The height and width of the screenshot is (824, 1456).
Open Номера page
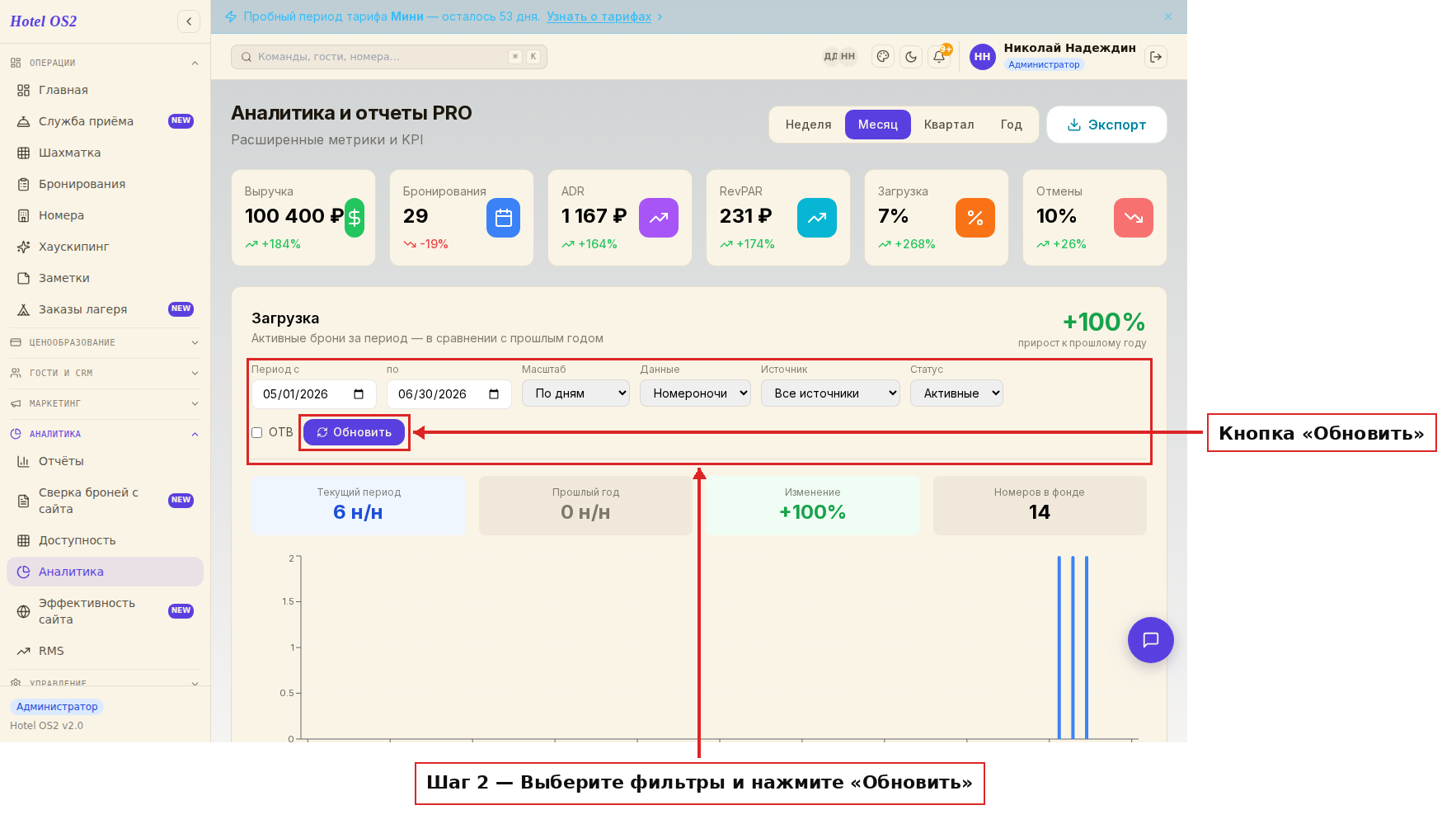(x=105, y=215)
